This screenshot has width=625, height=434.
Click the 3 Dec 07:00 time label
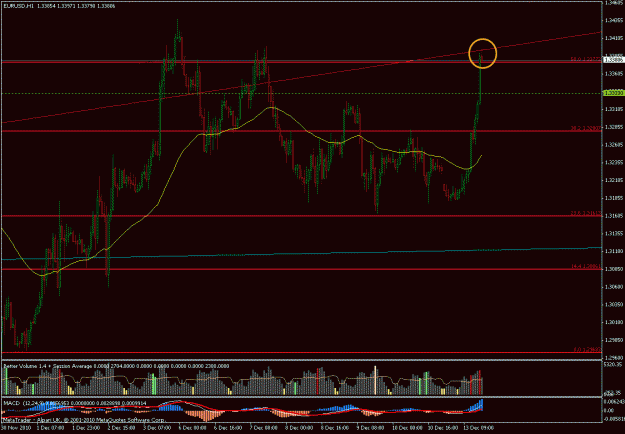point(156,427)
